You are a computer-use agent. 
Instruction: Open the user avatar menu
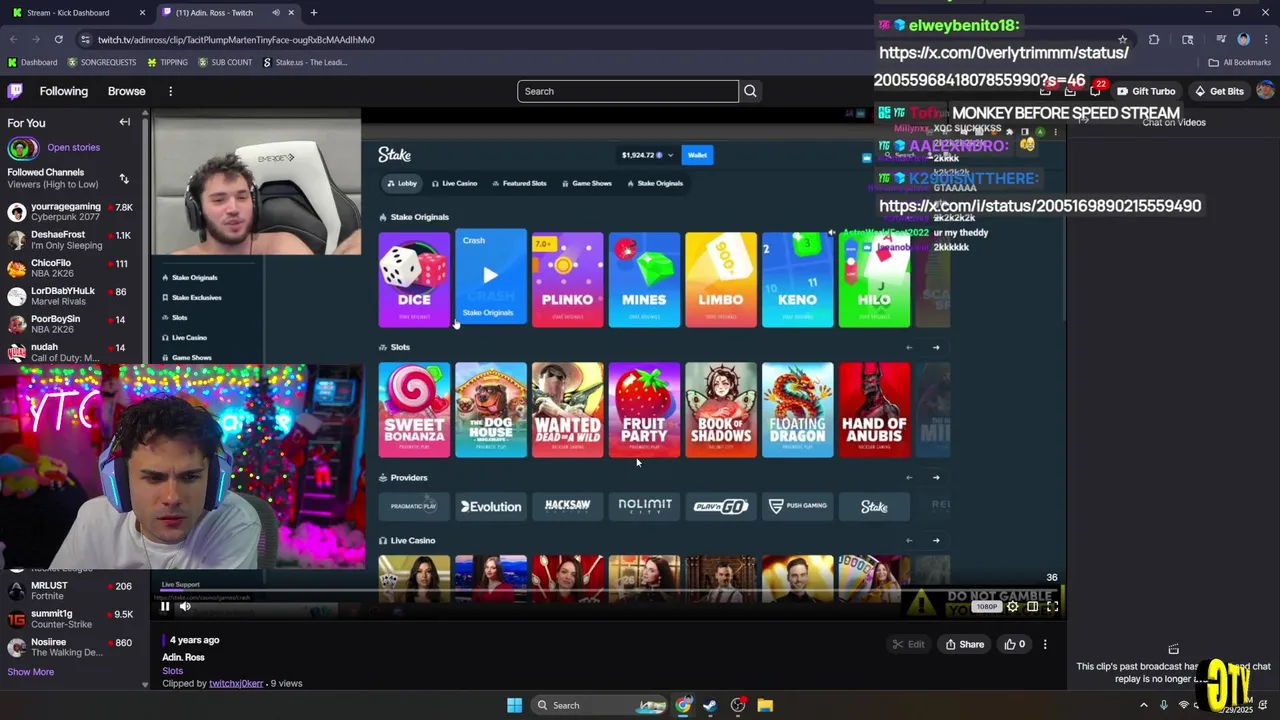click(x=1265, y=91)
